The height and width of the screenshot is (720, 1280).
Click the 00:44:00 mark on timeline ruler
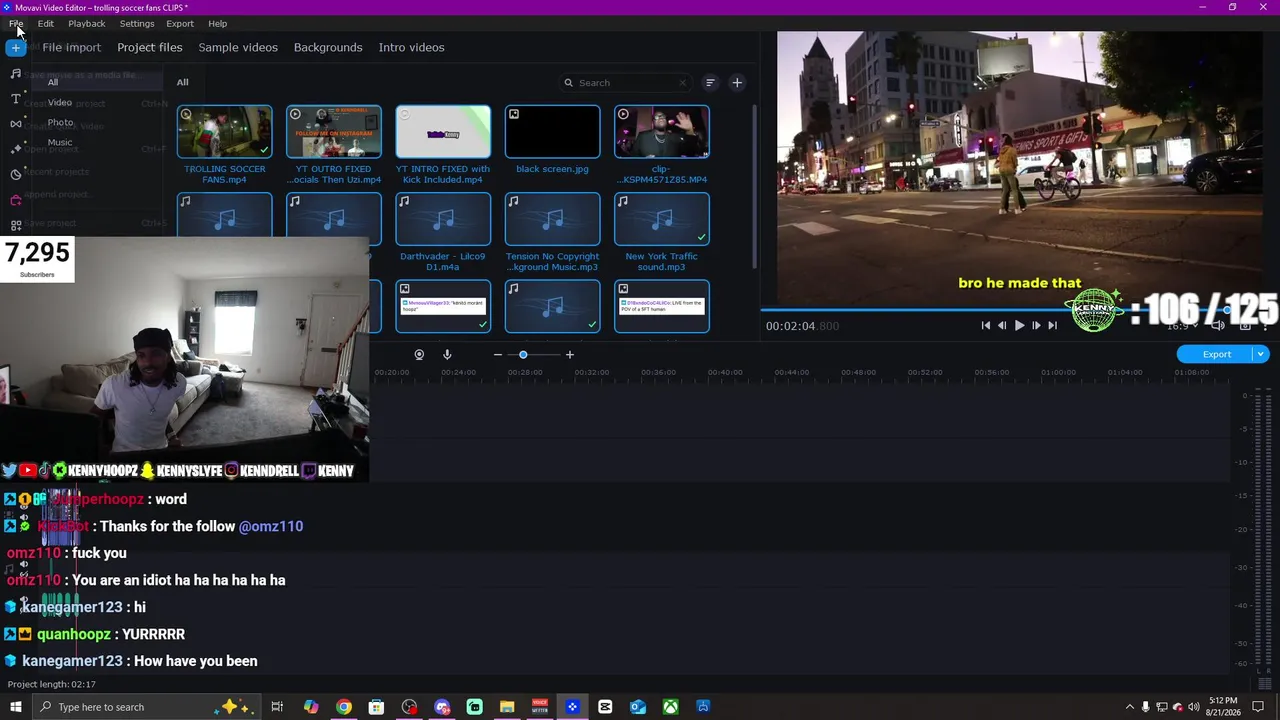[x=791, y=372]
